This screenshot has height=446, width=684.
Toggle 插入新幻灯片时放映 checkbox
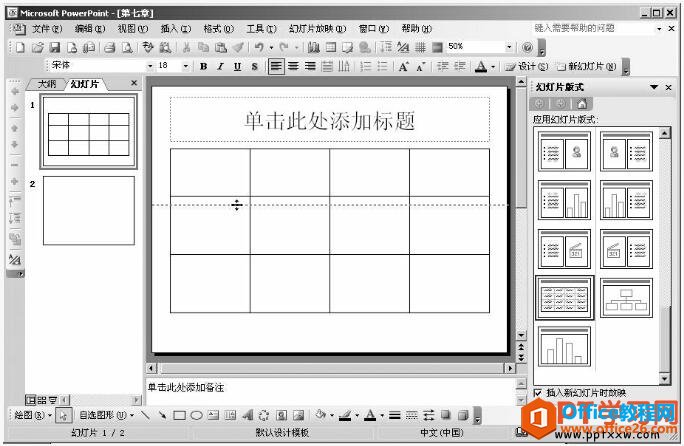pos(538,393)
